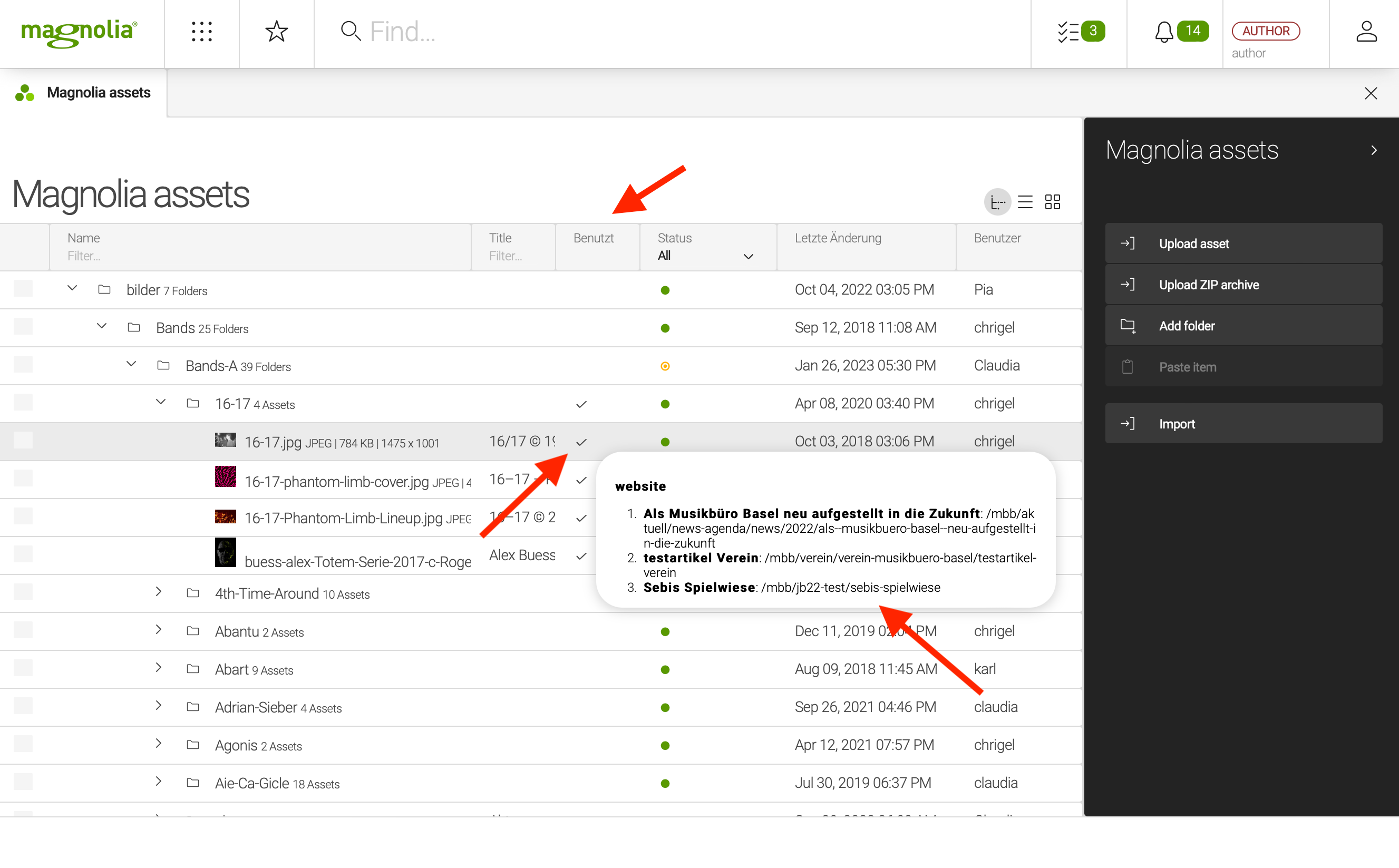Select the Magnolia assets tab

(x=84, y=93)
